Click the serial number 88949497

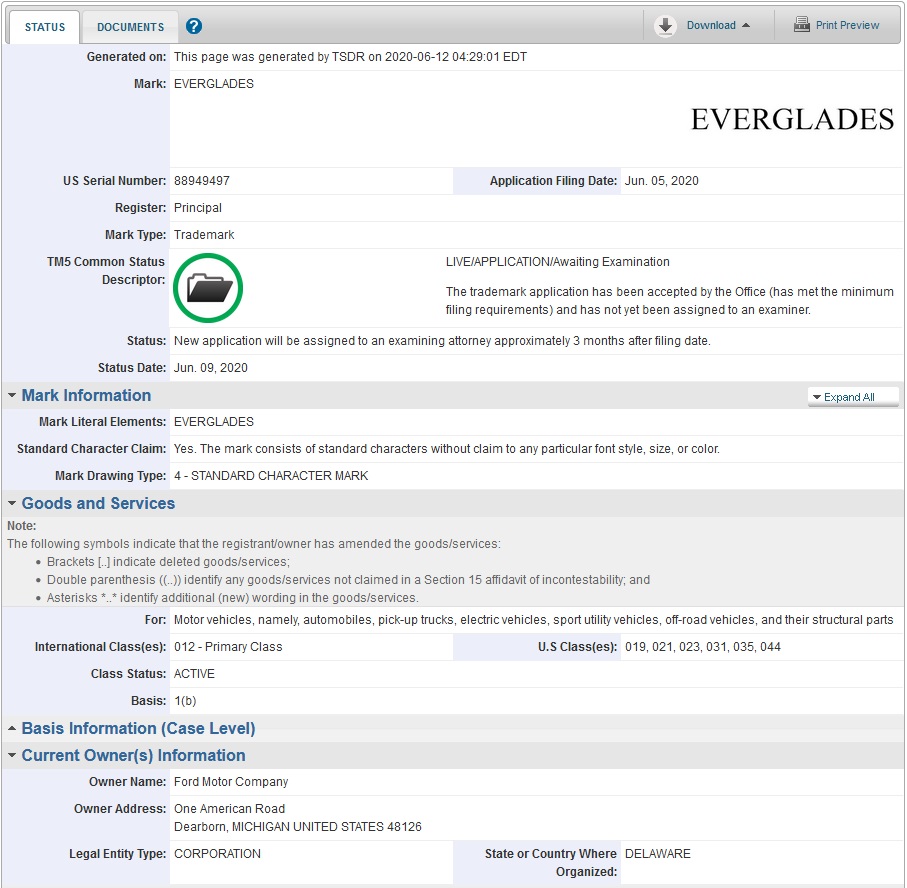pyautogui.click(x=202, y=181)
